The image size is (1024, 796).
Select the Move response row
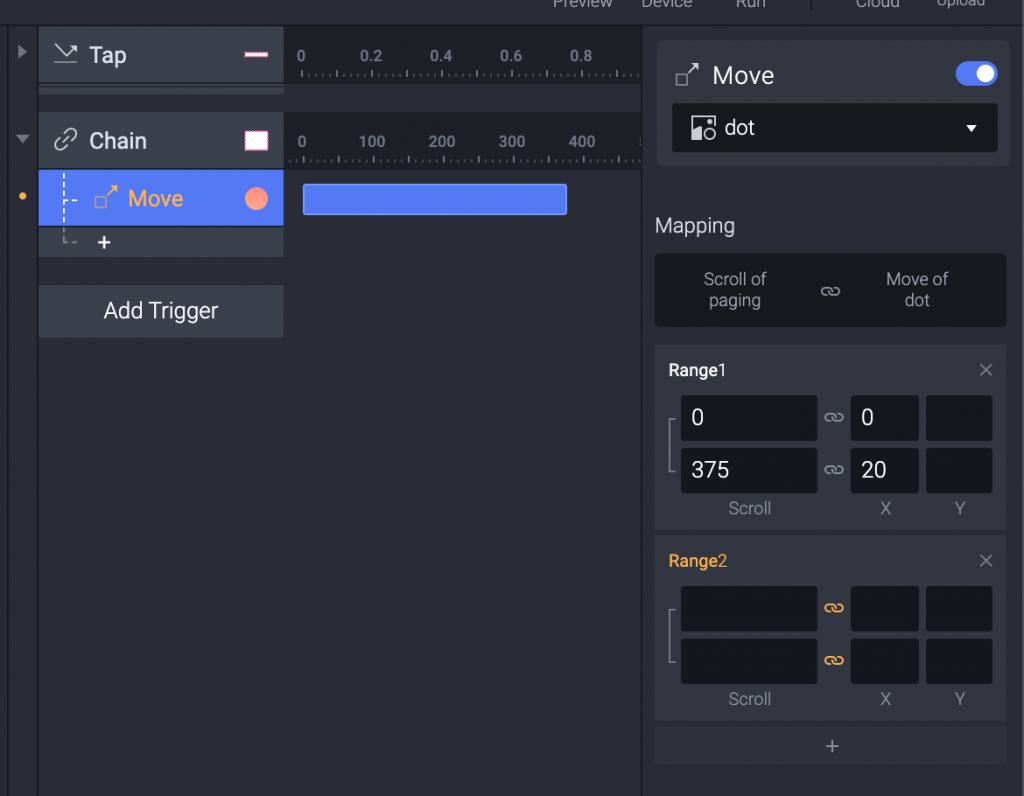tap(161, 198)
